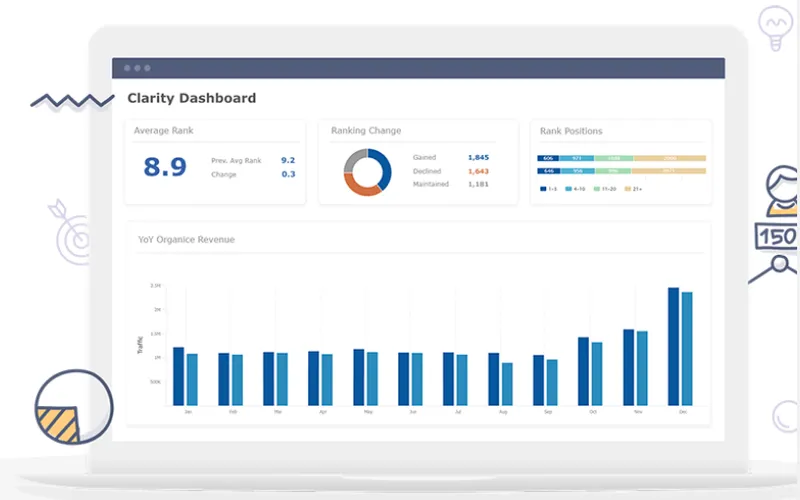Click the dark blue December bar

pos(673,346)
